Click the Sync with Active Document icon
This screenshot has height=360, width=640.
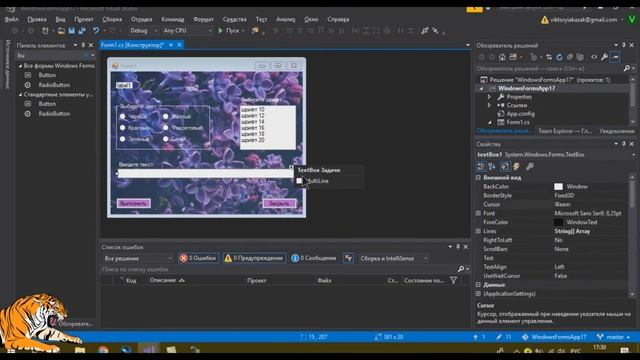tap(549, 57)
